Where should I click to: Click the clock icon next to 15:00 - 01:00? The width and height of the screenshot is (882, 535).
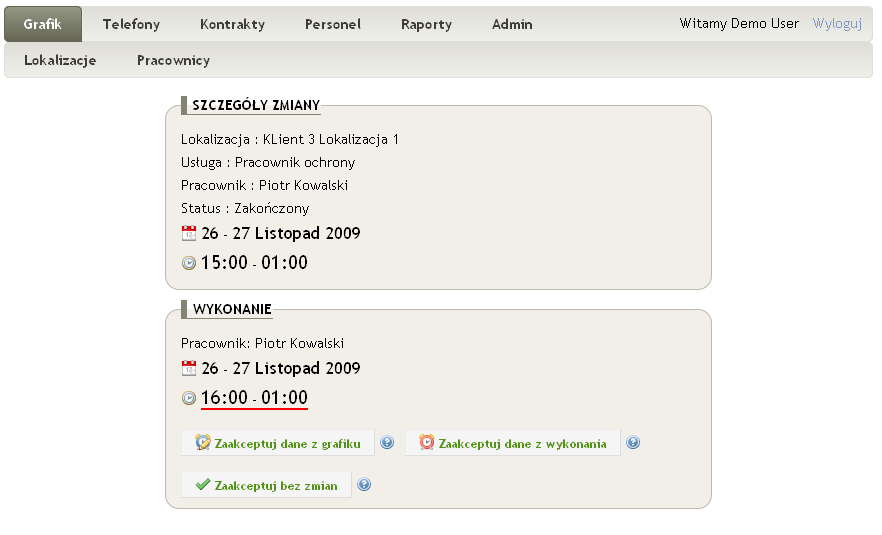pyautogui.click(x=189, y=263)
